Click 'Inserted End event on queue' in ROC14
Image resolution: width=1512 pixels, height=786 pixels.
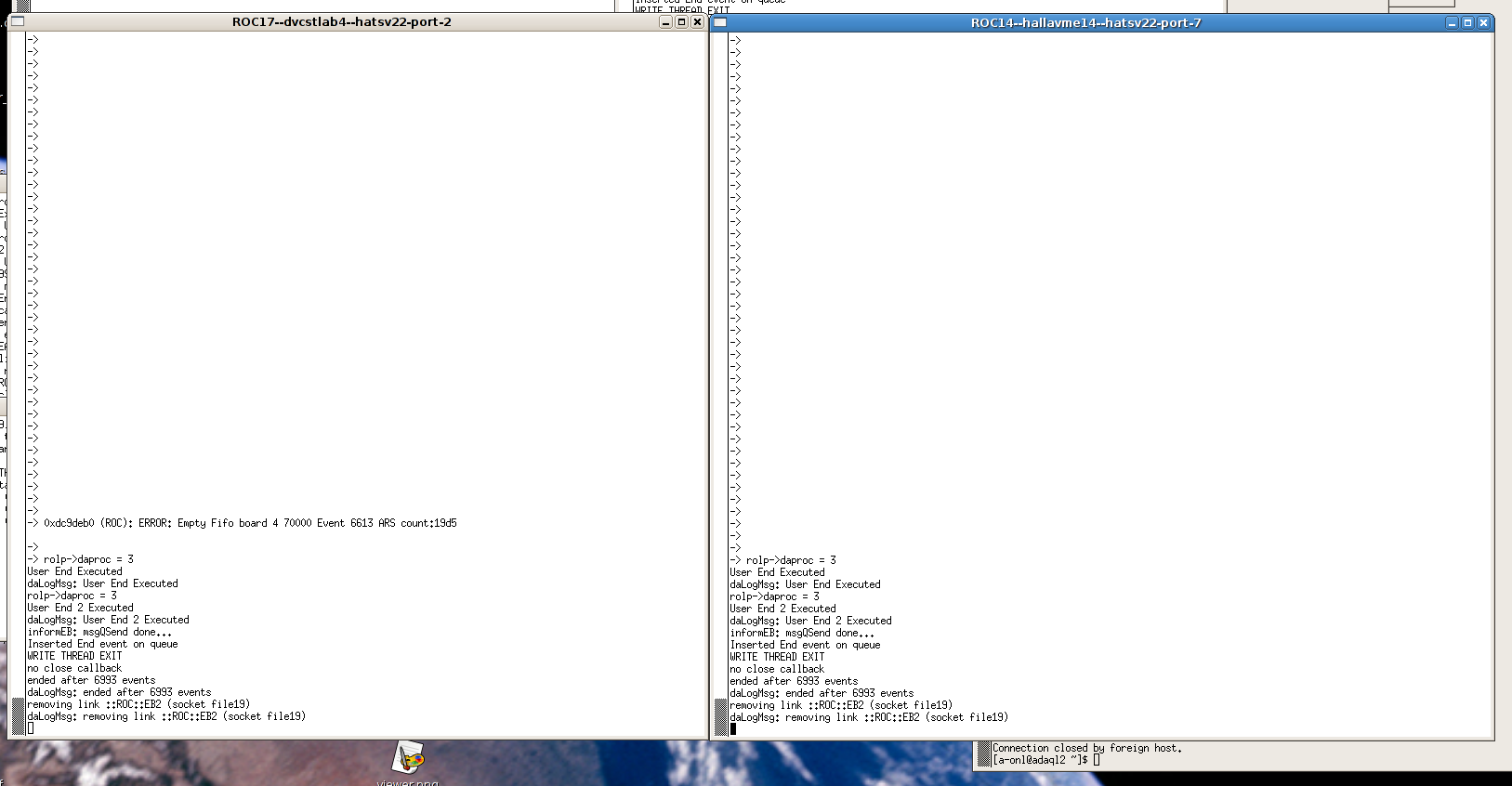[805, 645]
